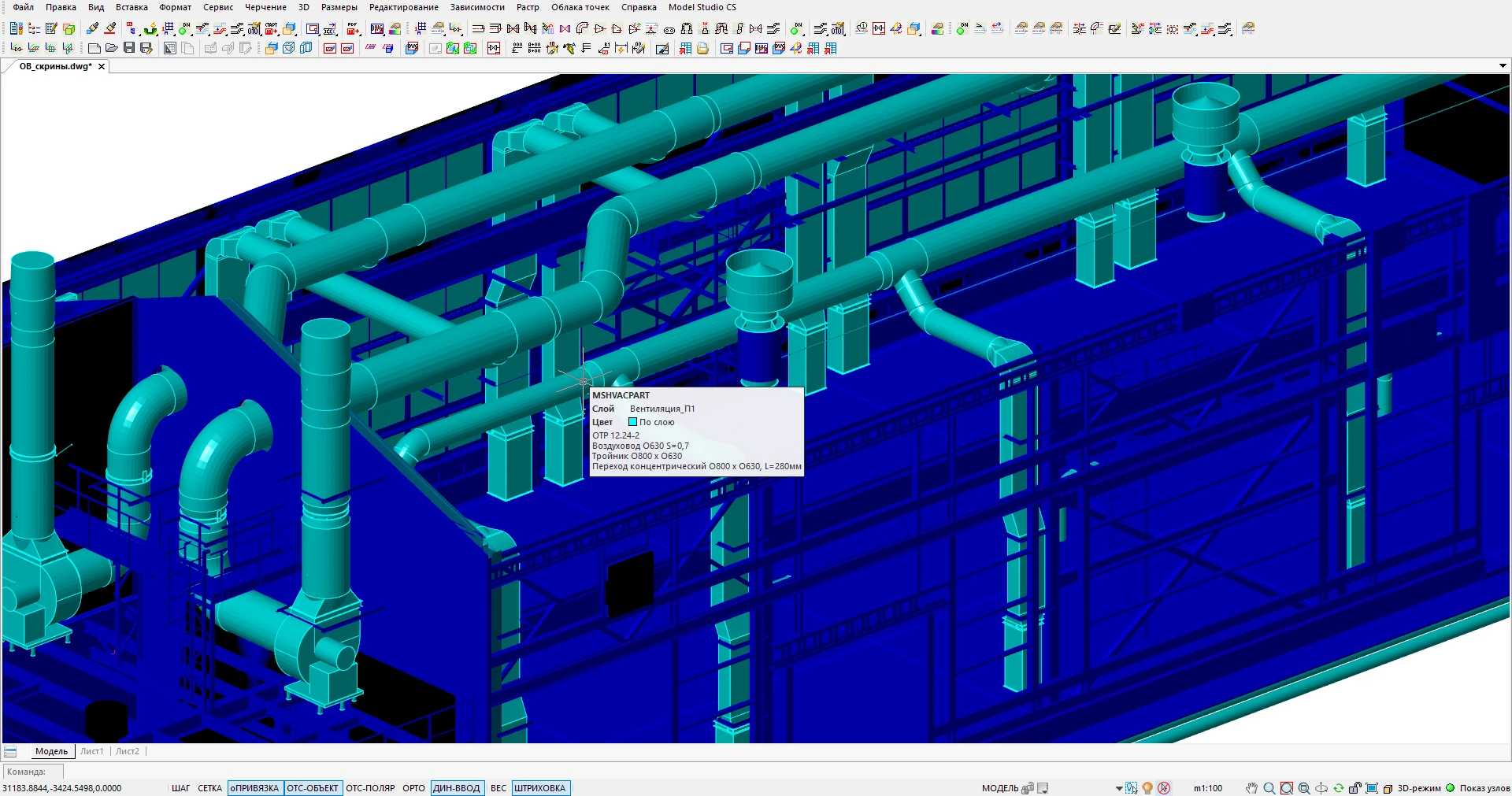Open the m1:100 scale selector

click(1207, 788)
